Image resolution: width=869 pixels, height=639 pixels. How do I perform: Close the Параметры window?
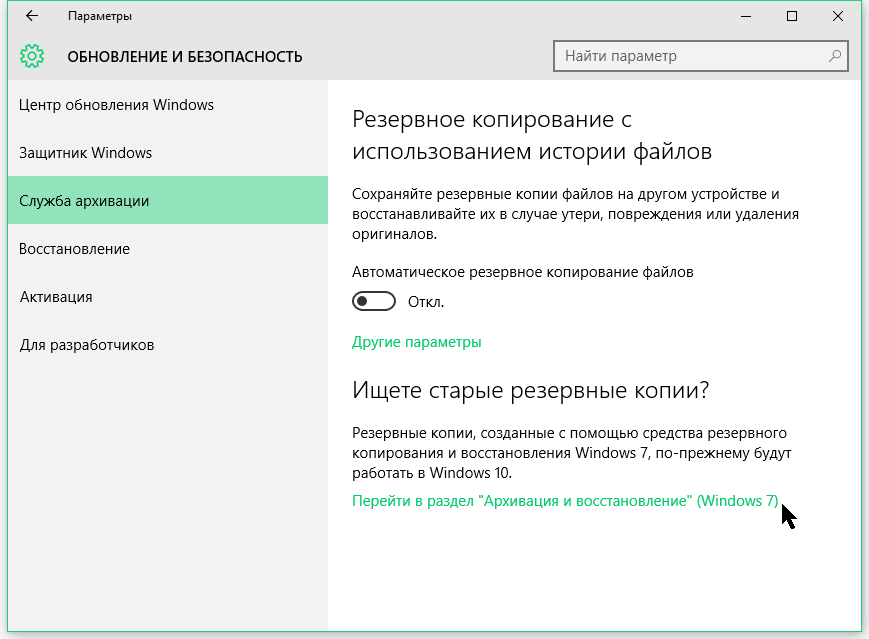(x=838, y=16)
